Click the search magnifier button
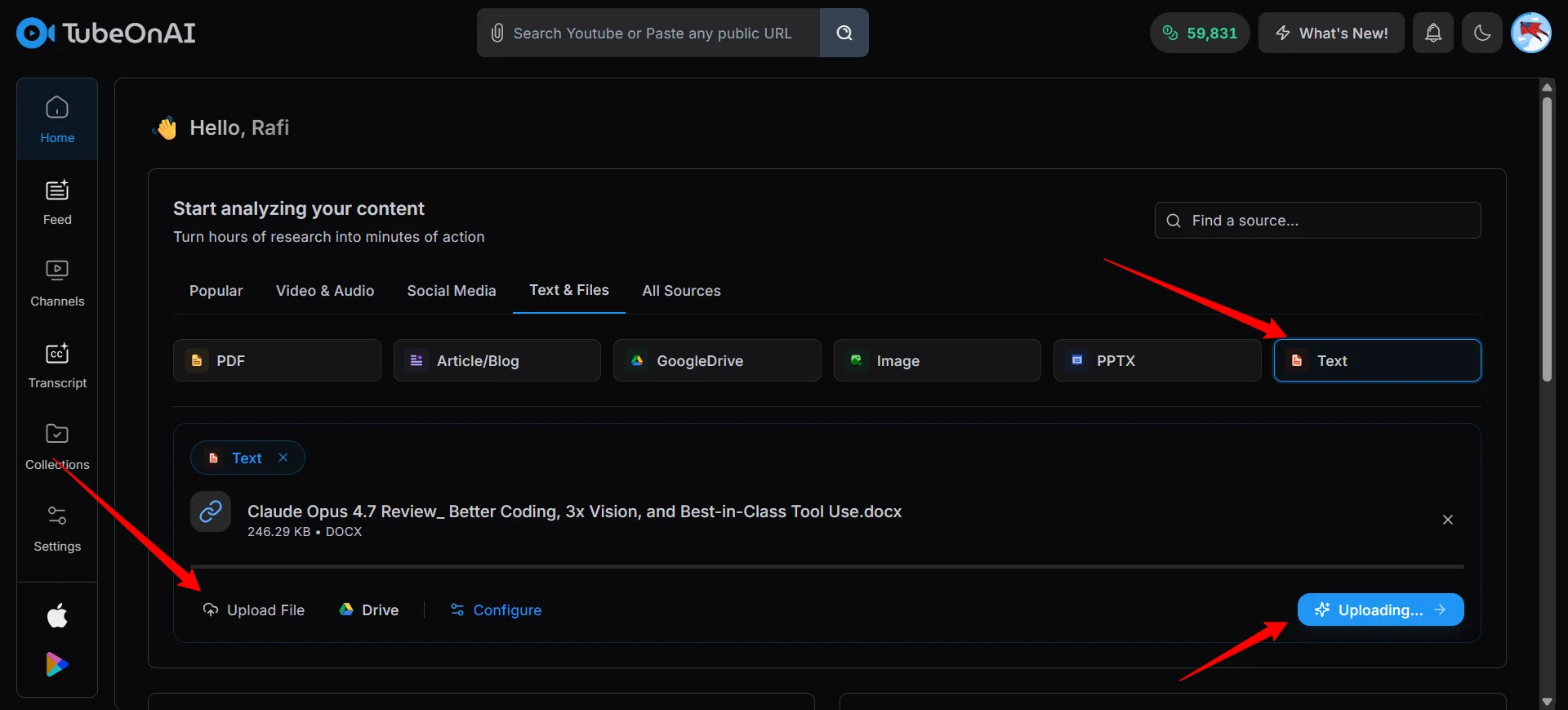The height and width of the screenshot is (710, 1568). click(844, 33)
